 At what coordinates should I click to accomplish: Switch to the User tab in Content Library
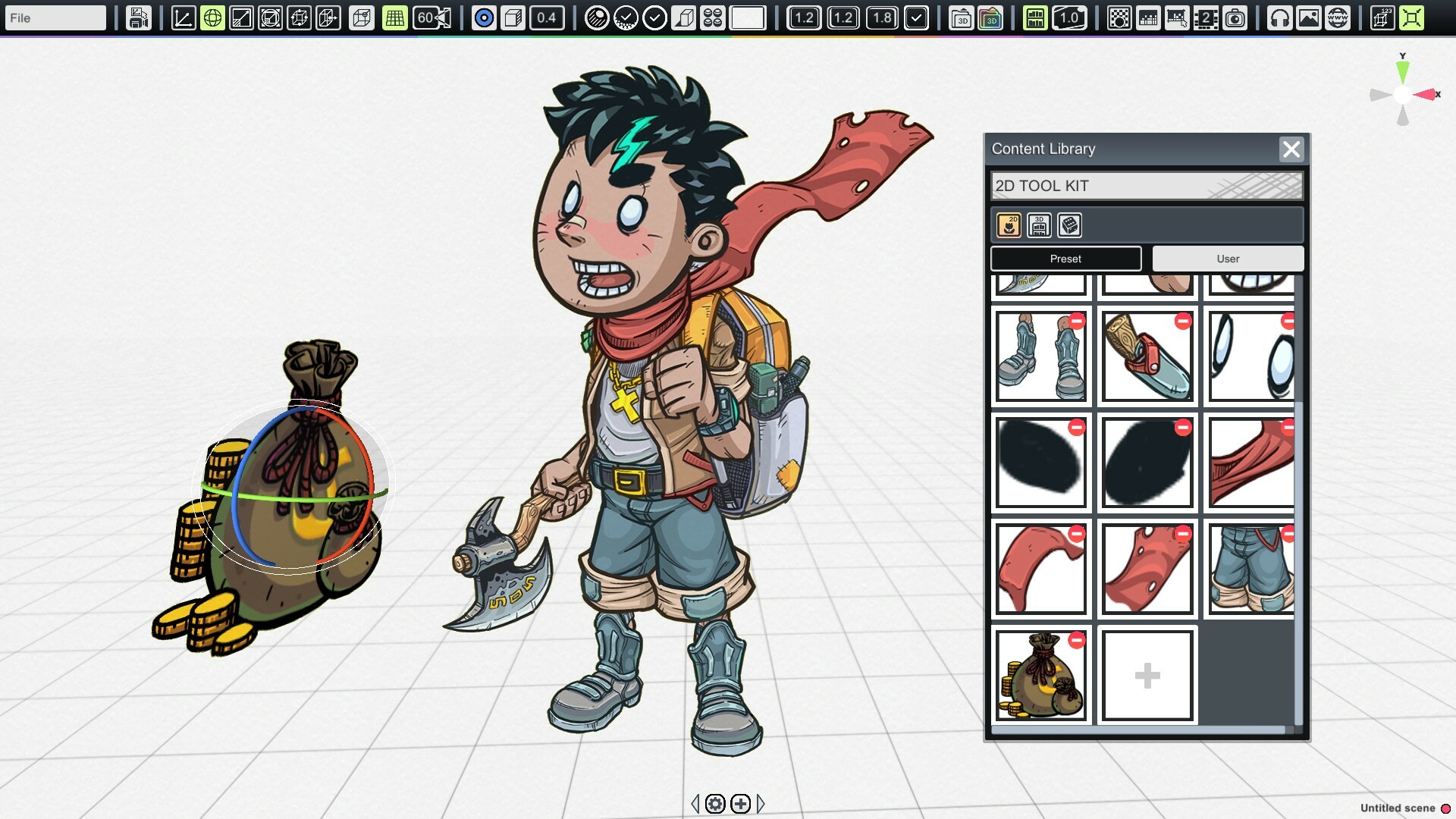tap(1227, 259)
